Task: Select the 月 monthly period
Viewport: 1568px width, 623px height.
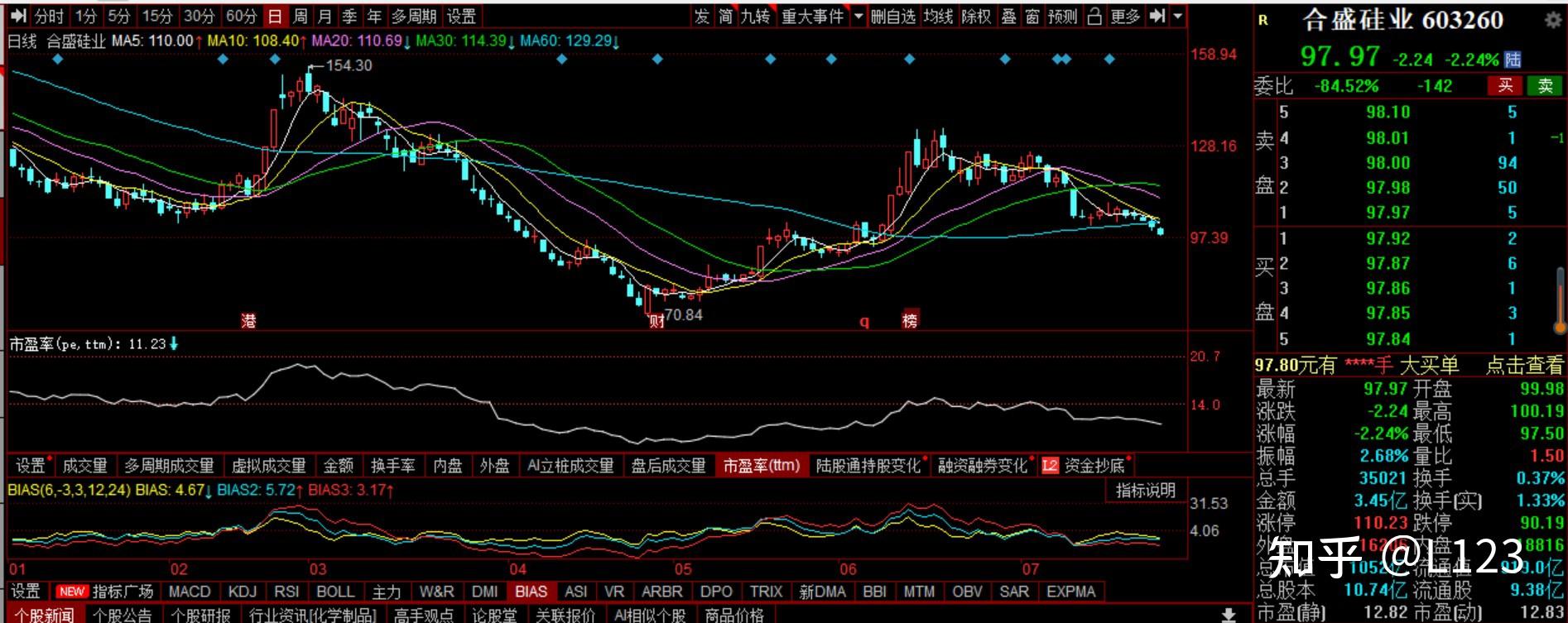Action: [325, 16]
